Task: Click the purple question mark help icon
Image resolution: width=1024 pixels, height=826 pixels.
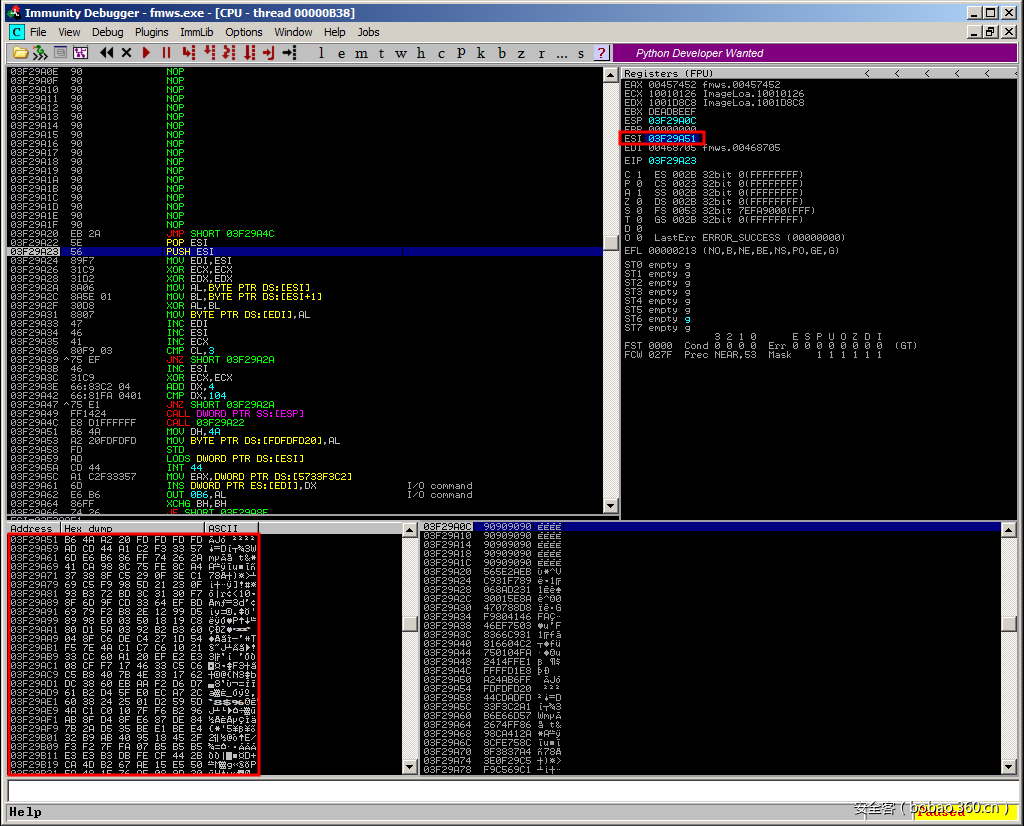Action: [x=600, y=53]
